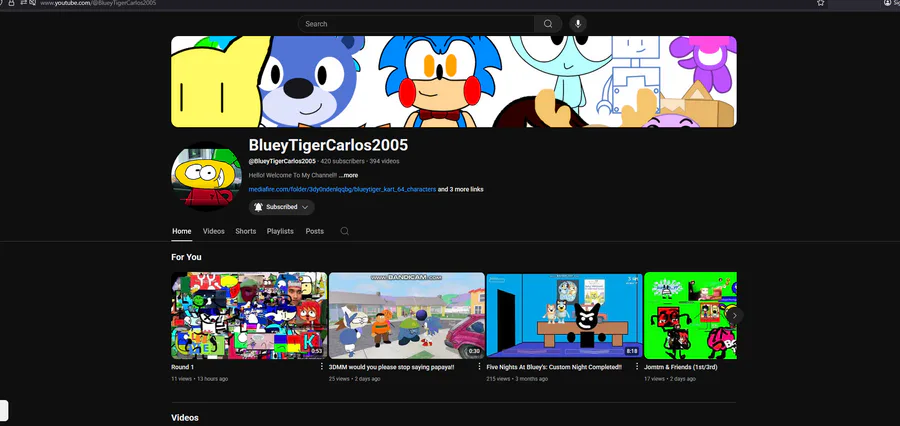This screenshot has width=900, height=426.
Task: Click the browser address bar URL
Action: tap(98, 3)
